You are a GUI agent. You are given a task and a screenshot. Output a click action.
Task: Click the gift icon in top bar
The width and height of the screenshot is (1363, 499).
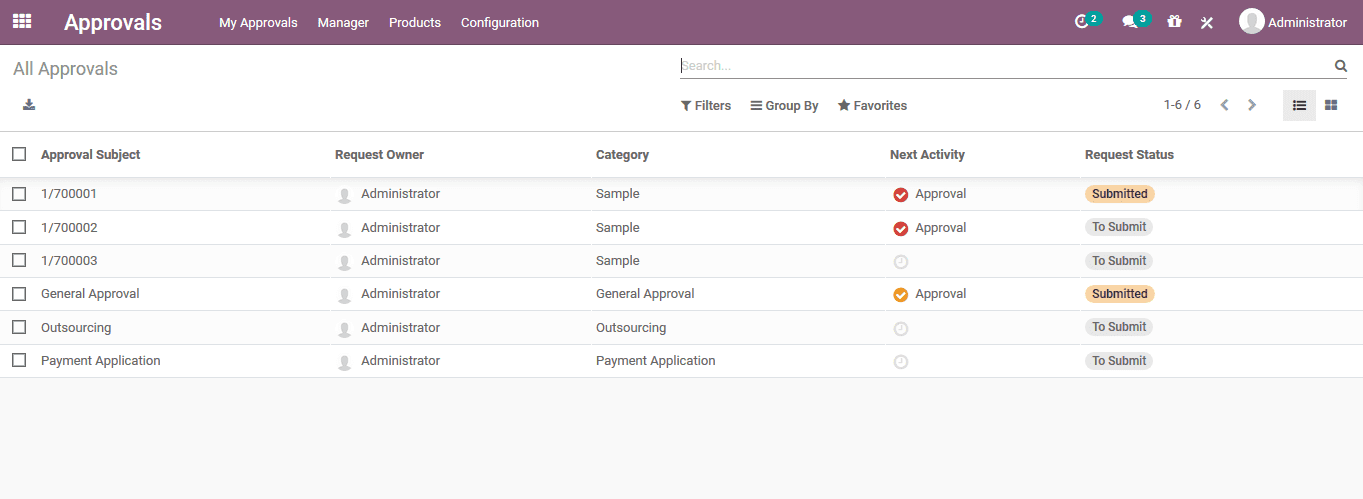click(x=1174, y=22)
